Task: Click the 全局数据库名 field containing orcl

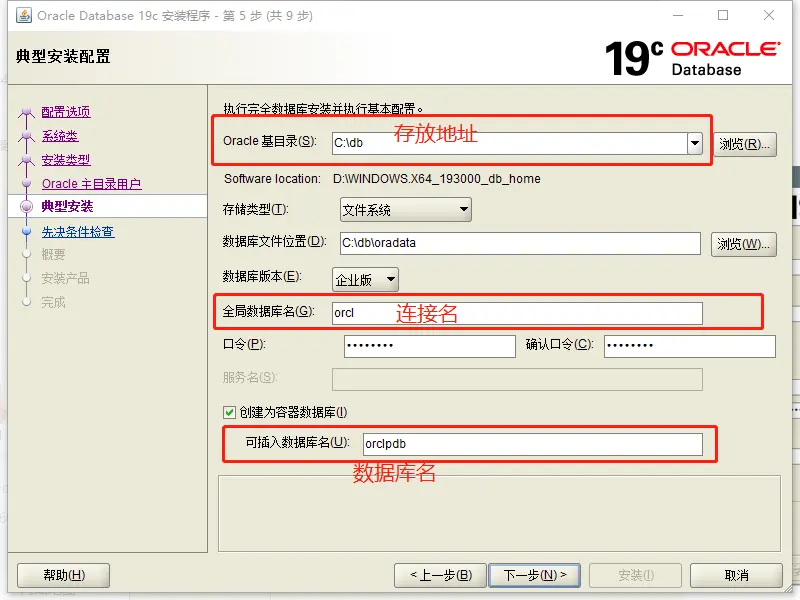Action: pyautogui.click(x=517, y=313)
